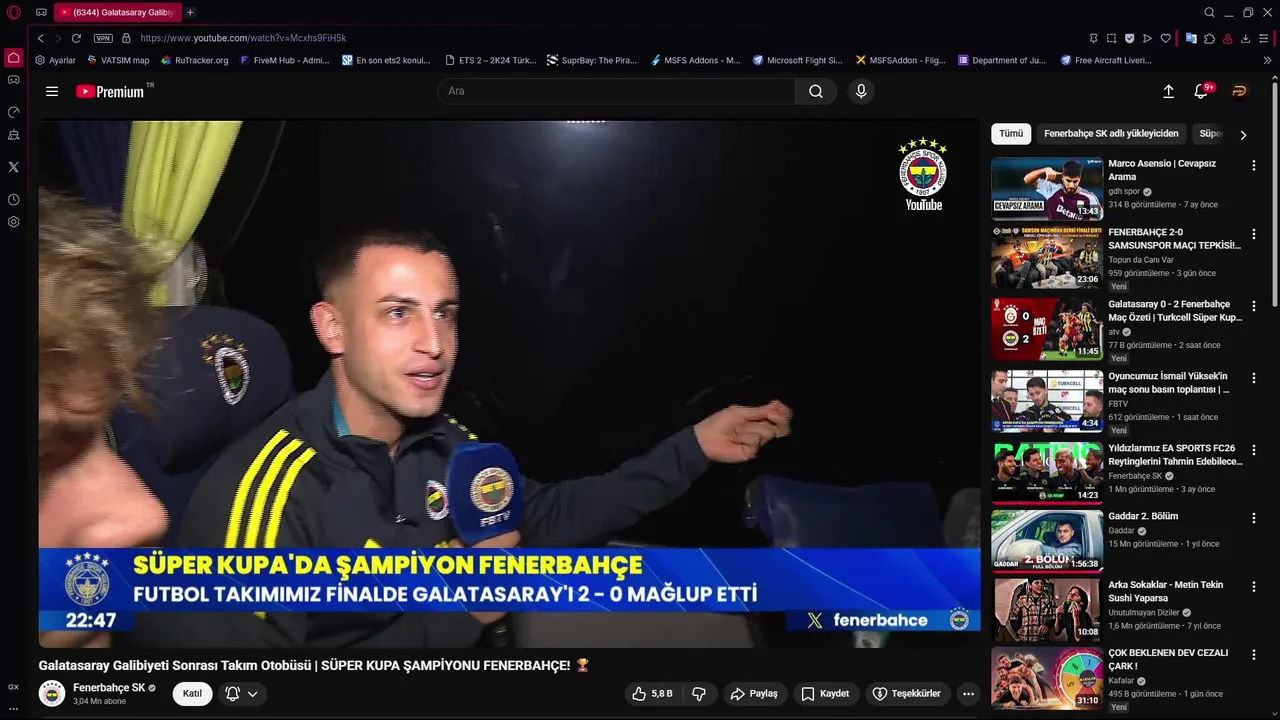Click the site padlock security icon
The width and height of the screenshot is (1280, 720).
pyautogui.click(x=126, y=38)
